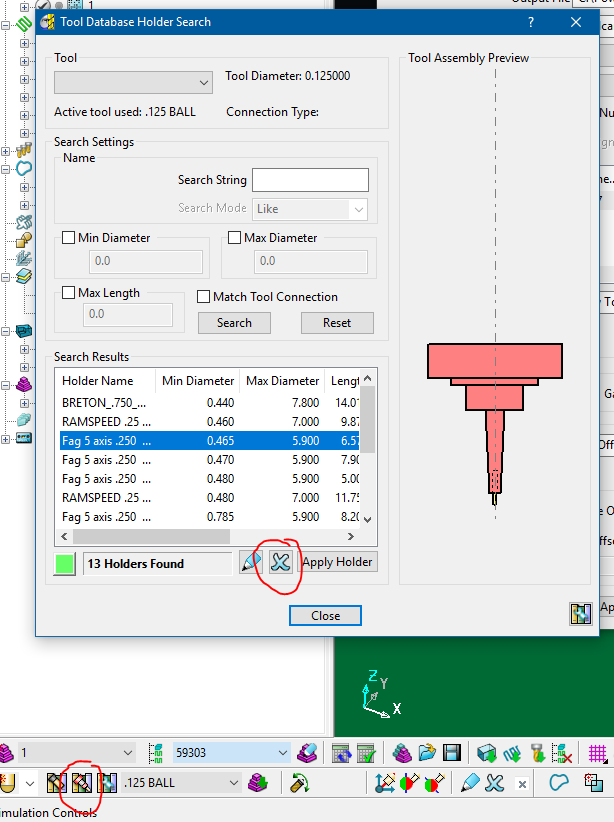
Task: Select the Patterns node icon in tree
Action: (24, 223)
